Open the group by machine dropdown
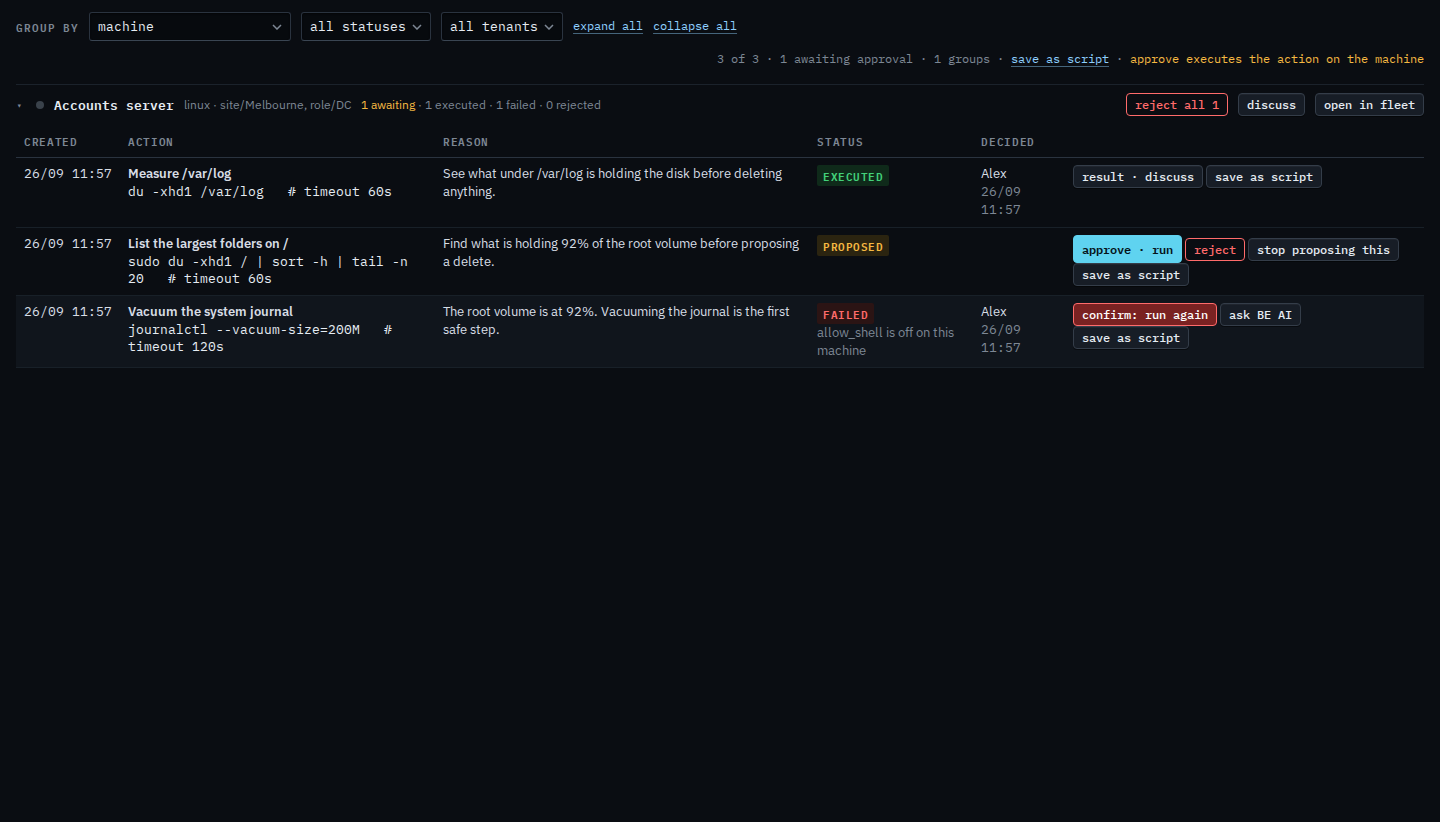The image size is (1440, 822). pyautogui.click(x=190, y=27)
